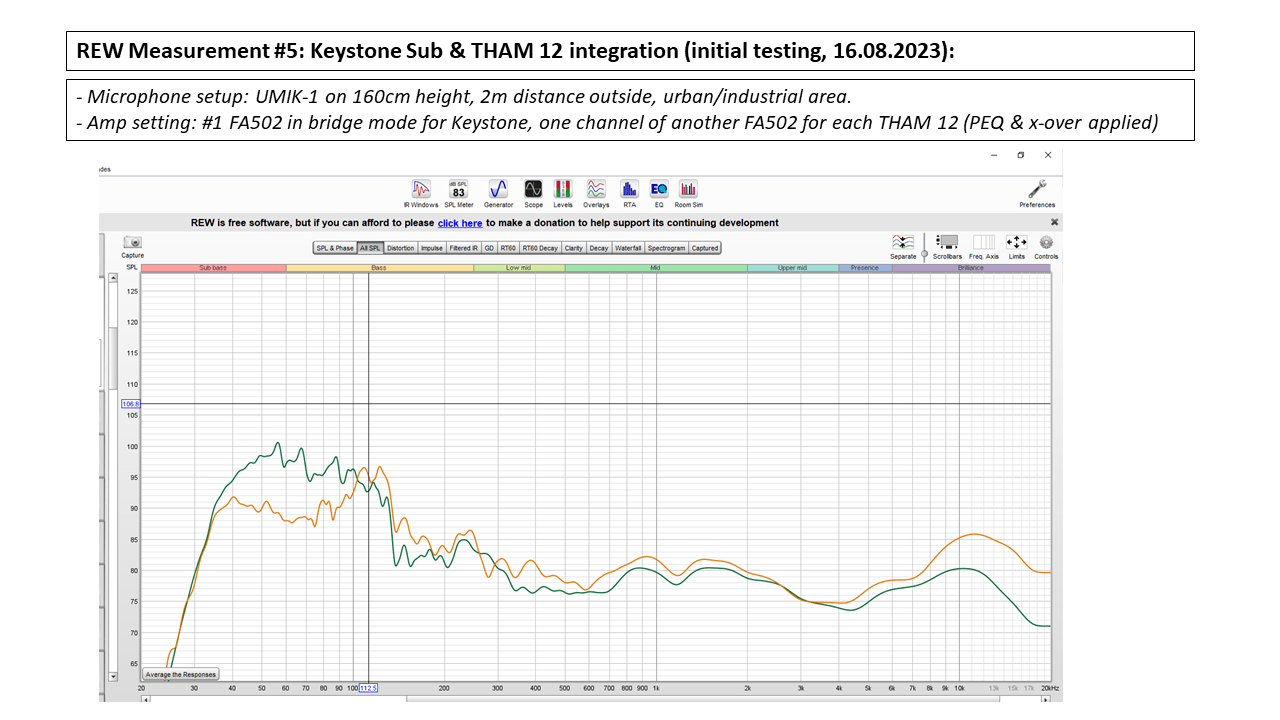This screenshot has height=720, width=1280.
Task: Open the SPL Meter
Action: coord(459,193)
